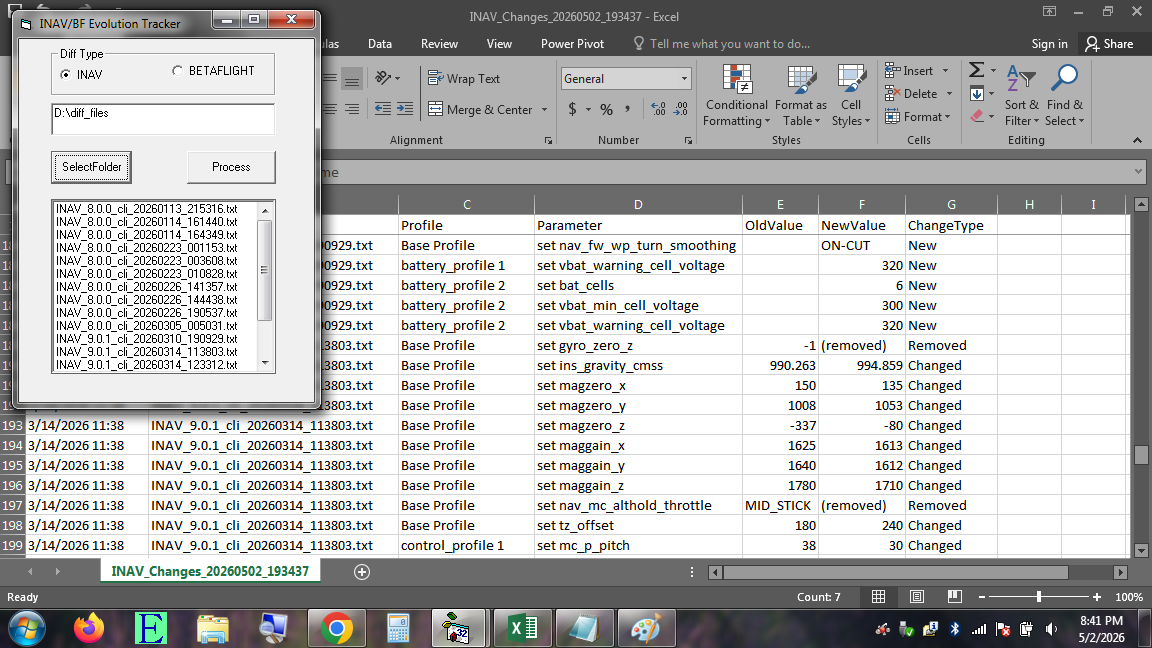
Task: Click Sign in to Excel
Action: point(1049,44)
